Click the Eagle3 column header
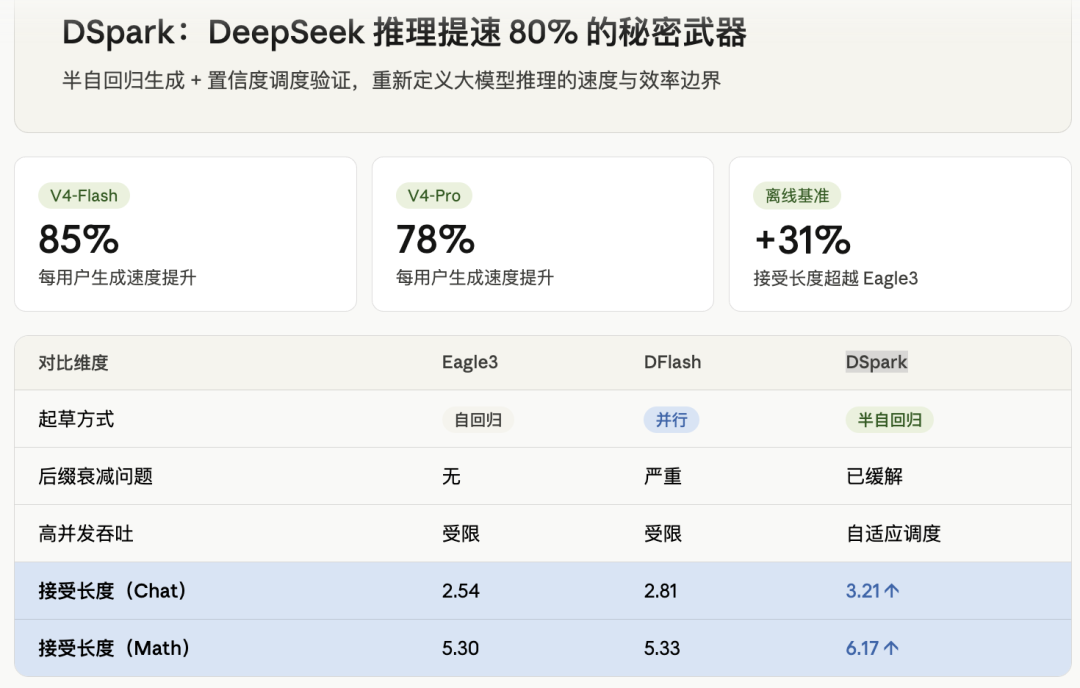 (470, 362)
